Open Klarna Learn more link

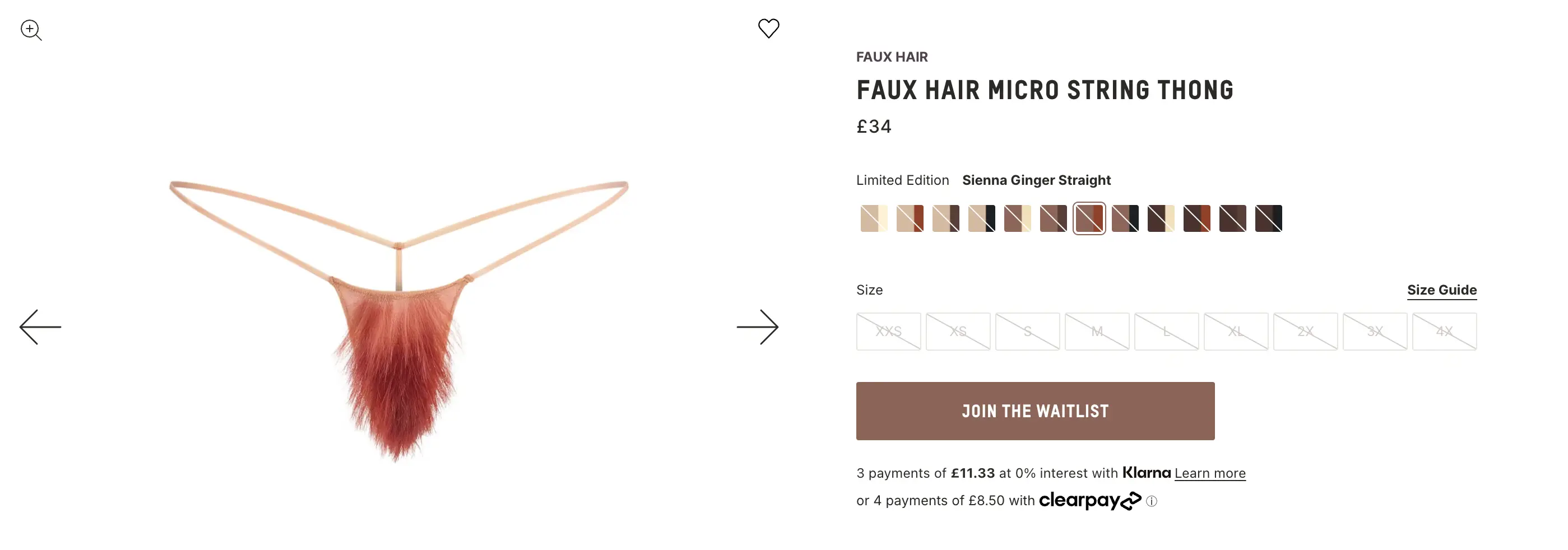point(1209,473)
